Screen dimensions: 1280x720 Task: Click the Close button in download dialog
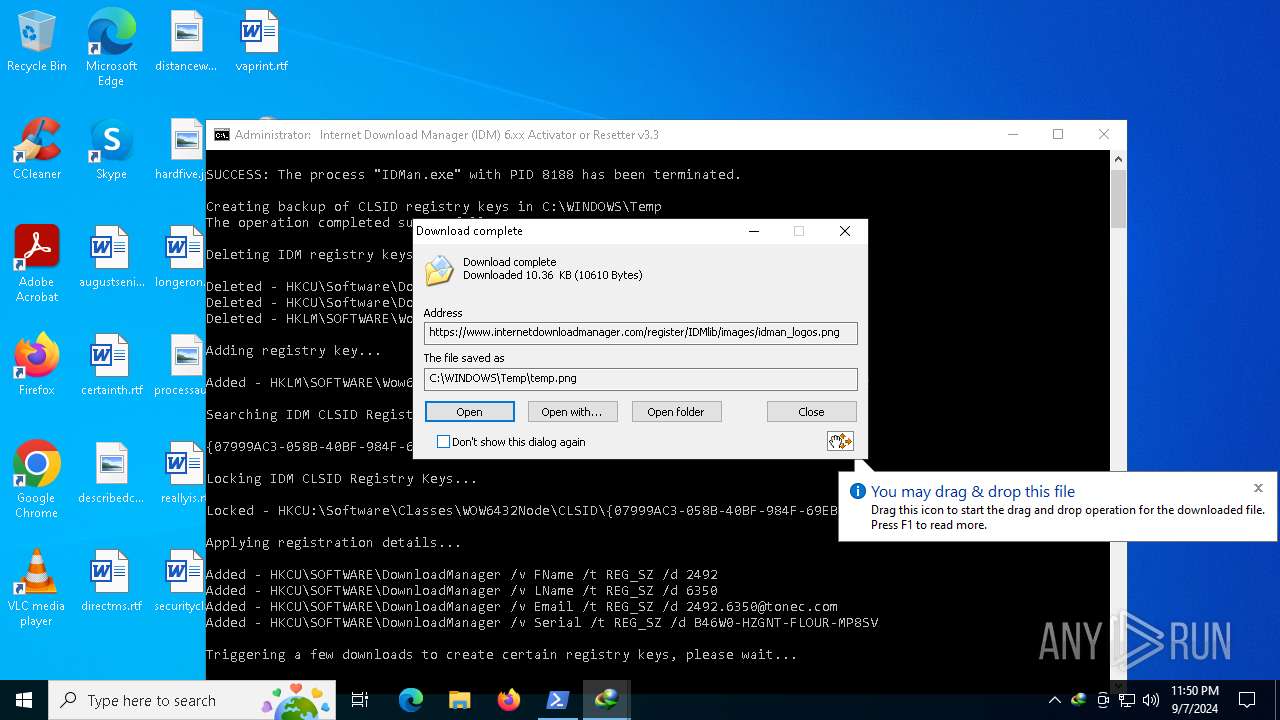pos(811,412)
